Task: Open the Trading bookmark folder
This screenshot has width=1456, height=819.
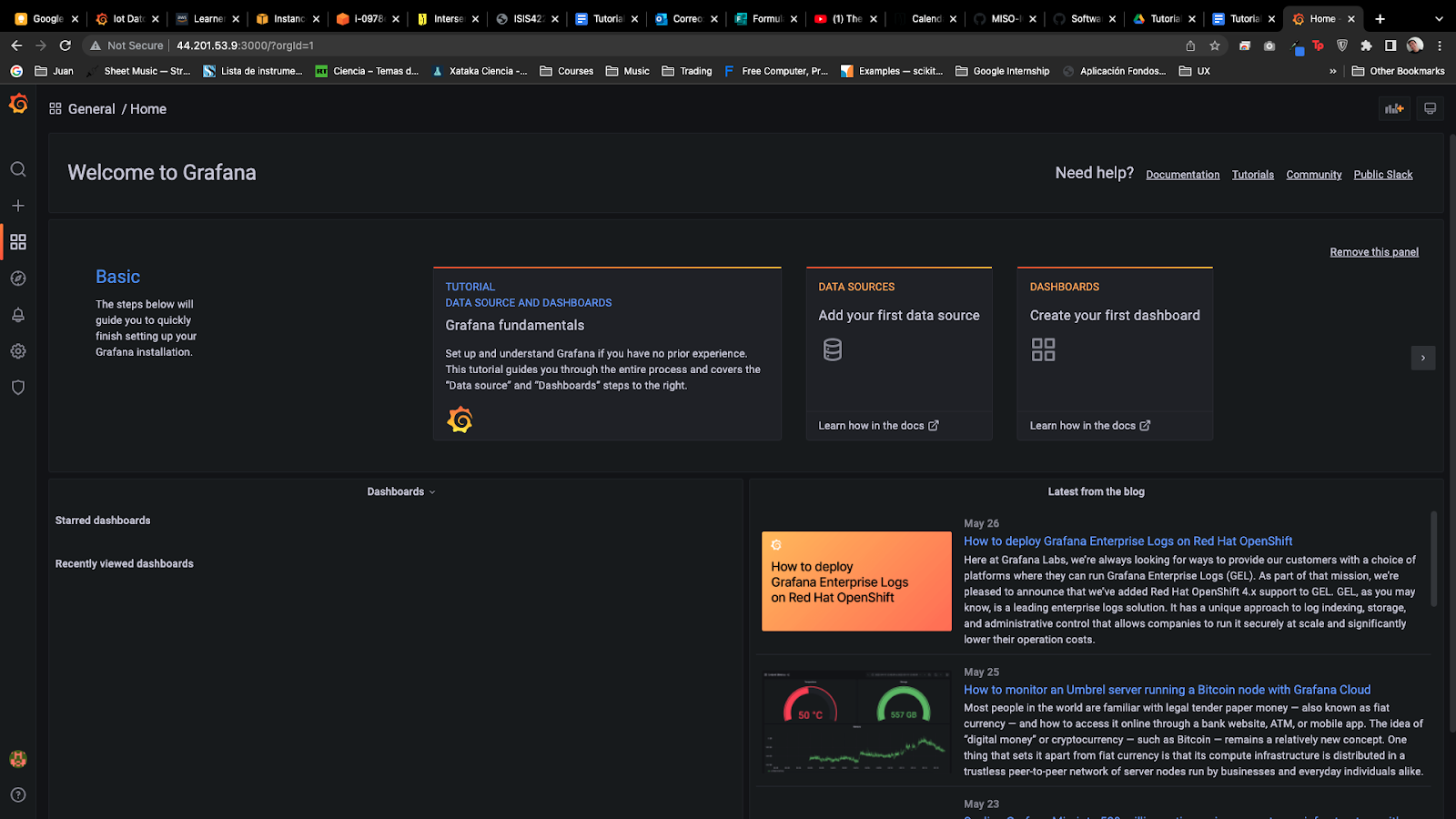Action: click(687, 71)
